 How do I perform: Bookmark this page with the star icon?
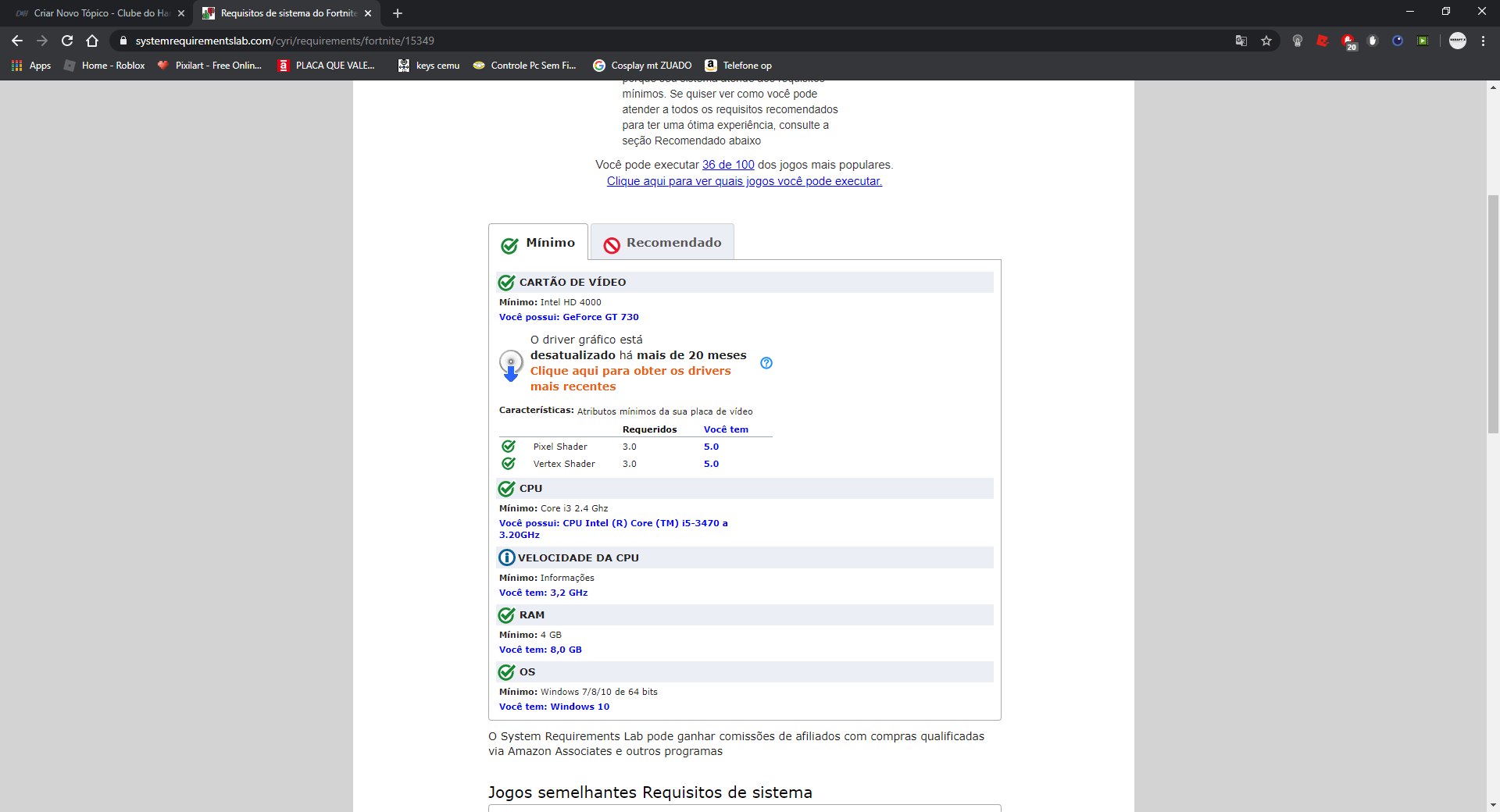(1266, 41)
